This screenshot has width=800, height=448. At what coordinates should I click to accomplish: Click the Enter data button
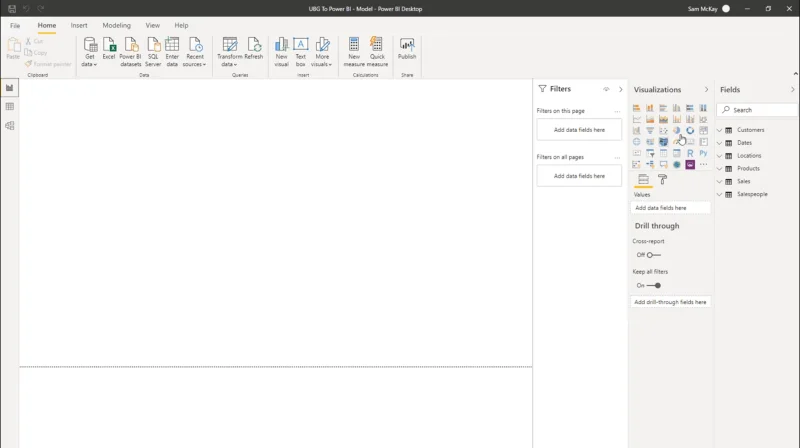coord(172,52)
